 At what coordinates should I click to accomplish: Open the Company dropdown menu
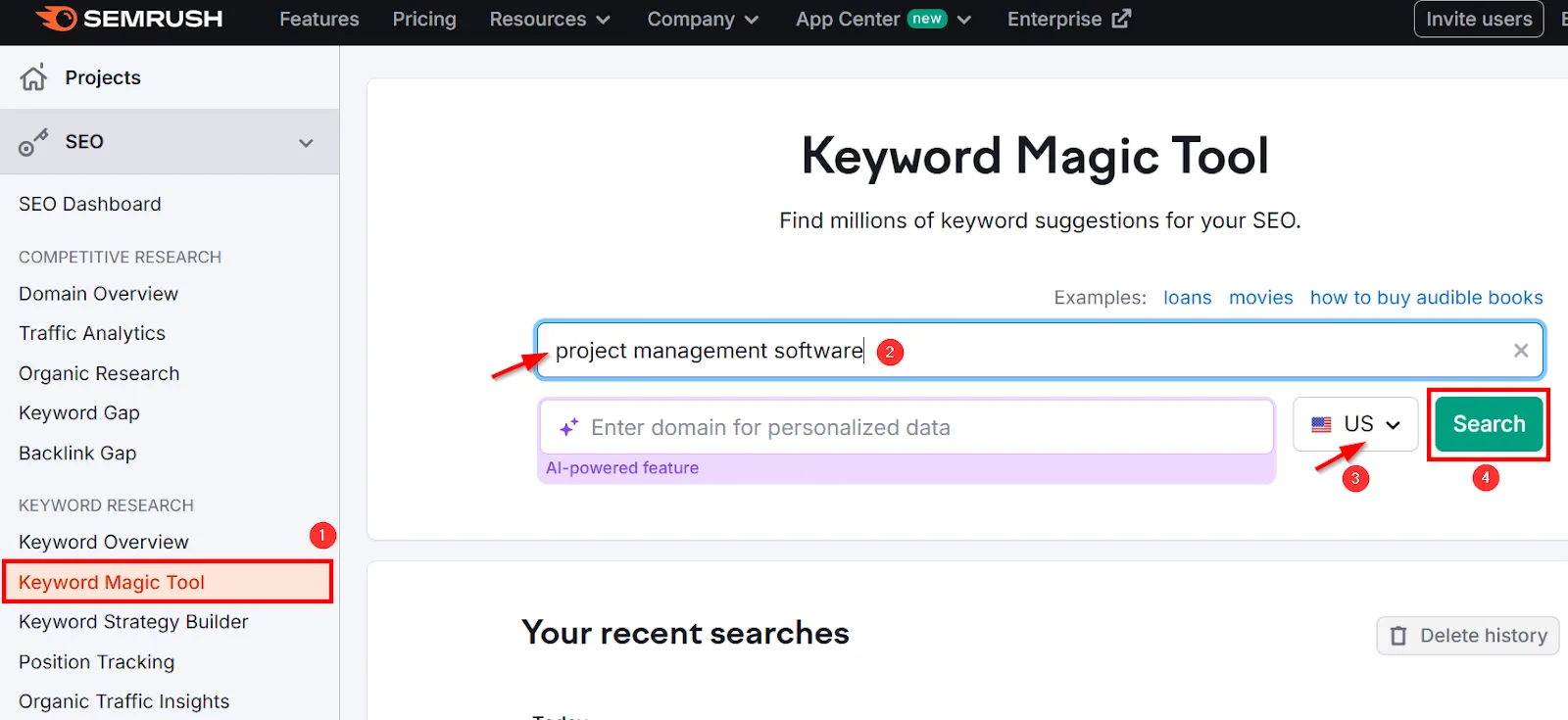703,19
